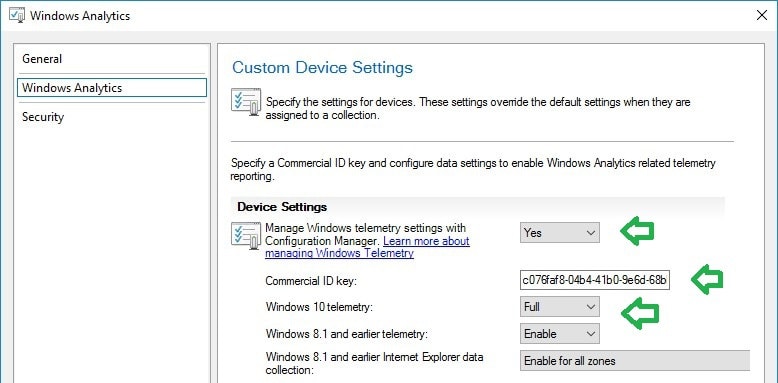Click the 'Specify a Commercial ID key' description

click(x=473, y=170)
